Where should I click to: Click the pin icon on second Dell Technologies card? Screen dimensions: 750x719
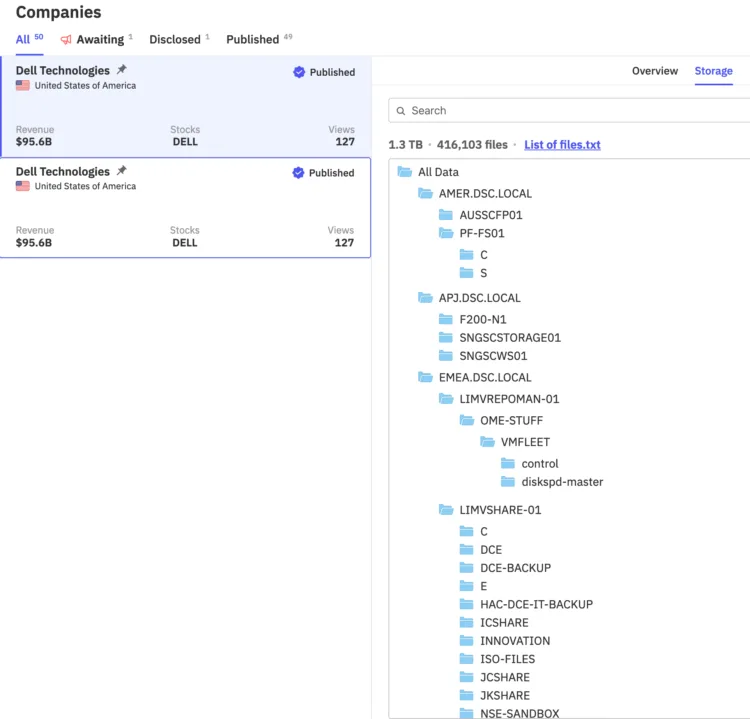pyautogui.click(x=122, y=170)
